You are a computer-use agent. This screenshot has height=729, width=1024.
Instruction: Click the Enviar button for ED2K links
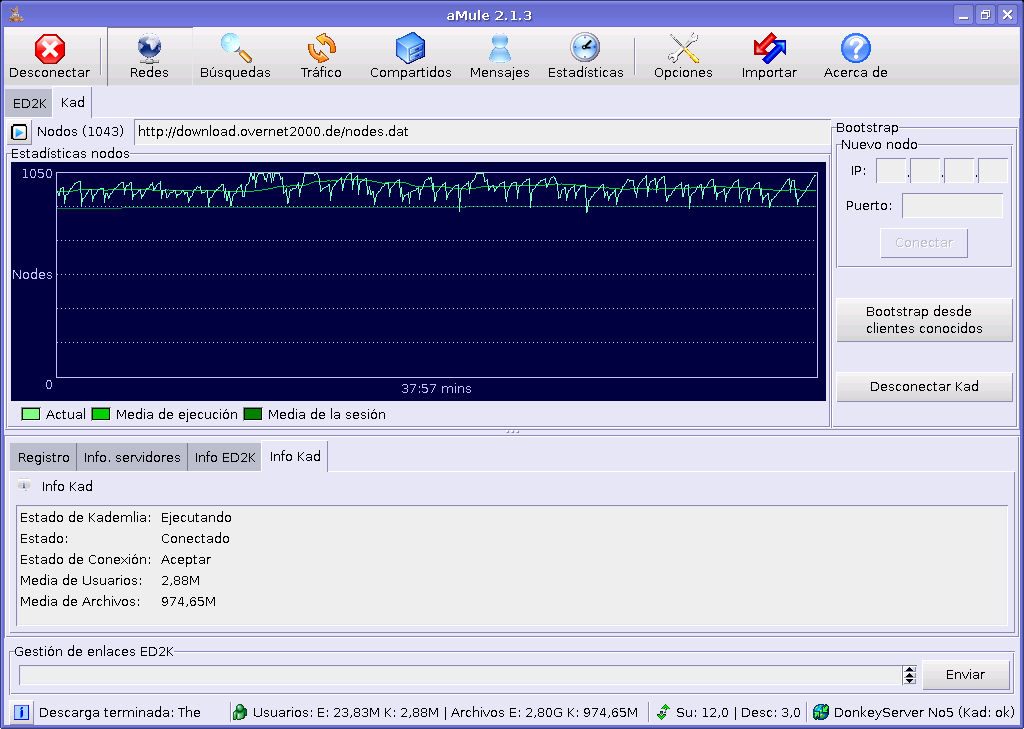coord(965,675)
